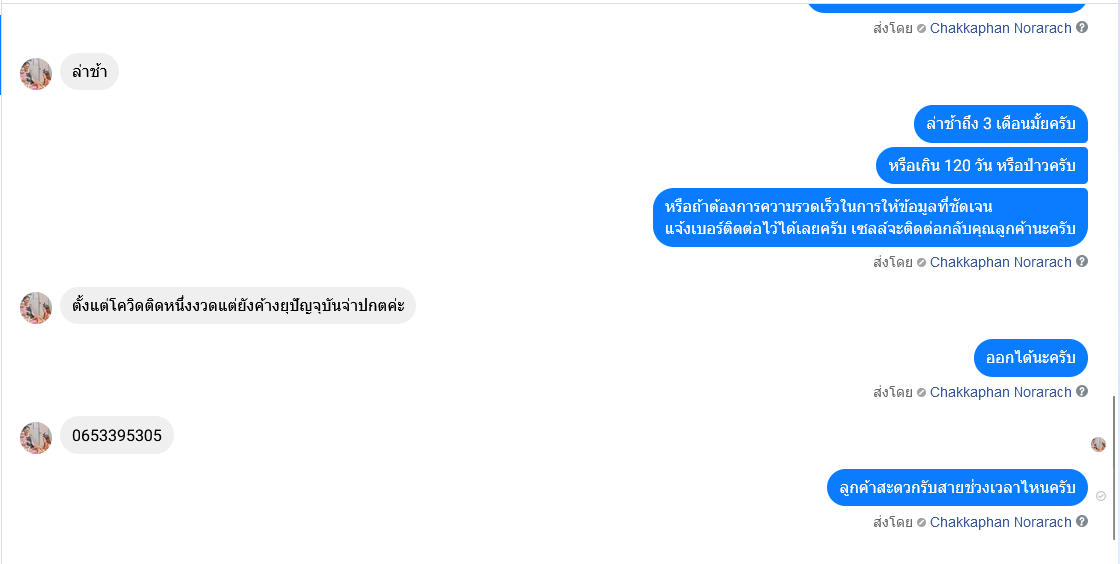The height and width of the screenshot is (564, 1120).
Task: Select the 0653395305 phone number message
Action: coord(117,435)
